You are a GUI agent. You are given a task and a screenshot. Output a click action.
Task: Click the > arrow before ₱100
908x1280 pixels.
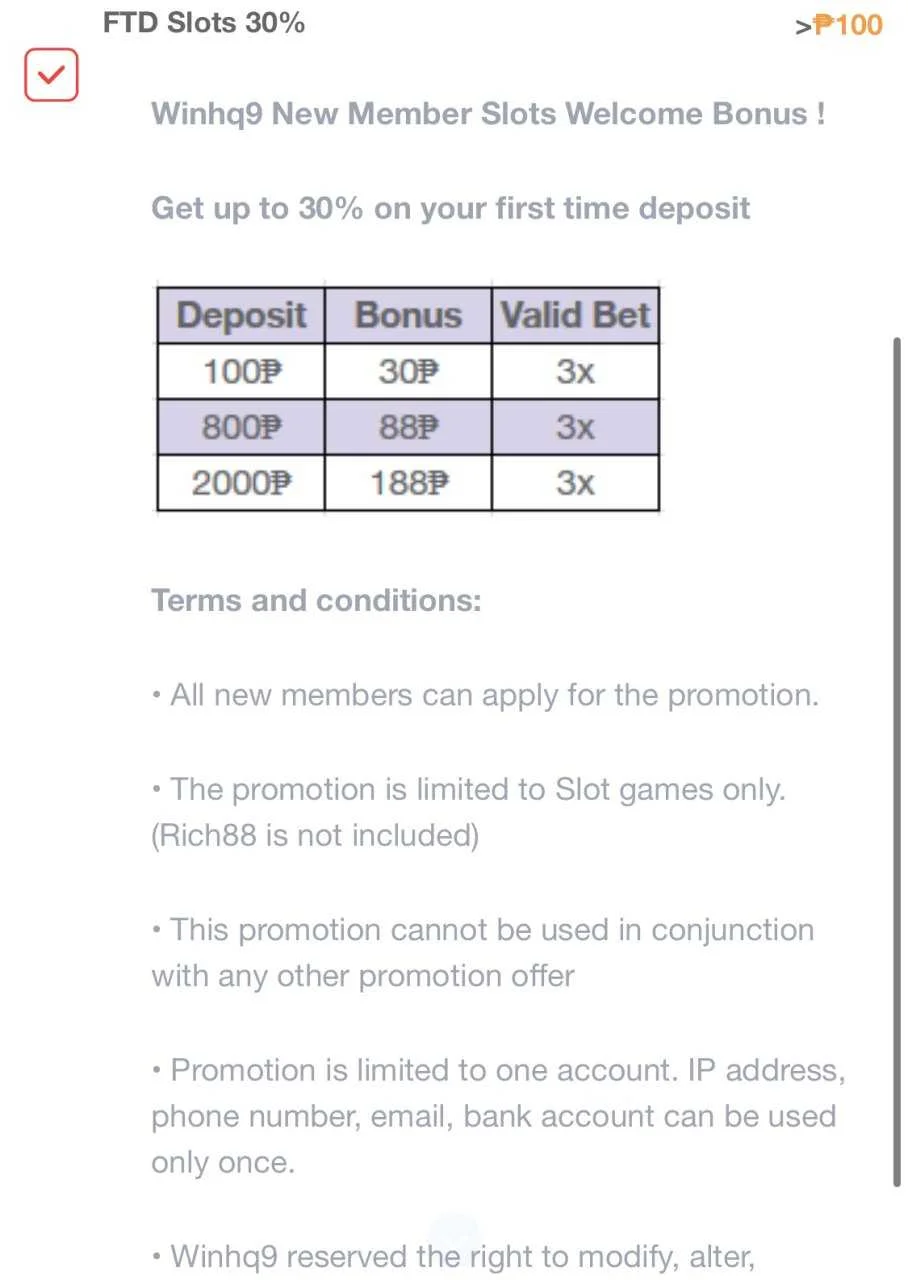(803, 27)
